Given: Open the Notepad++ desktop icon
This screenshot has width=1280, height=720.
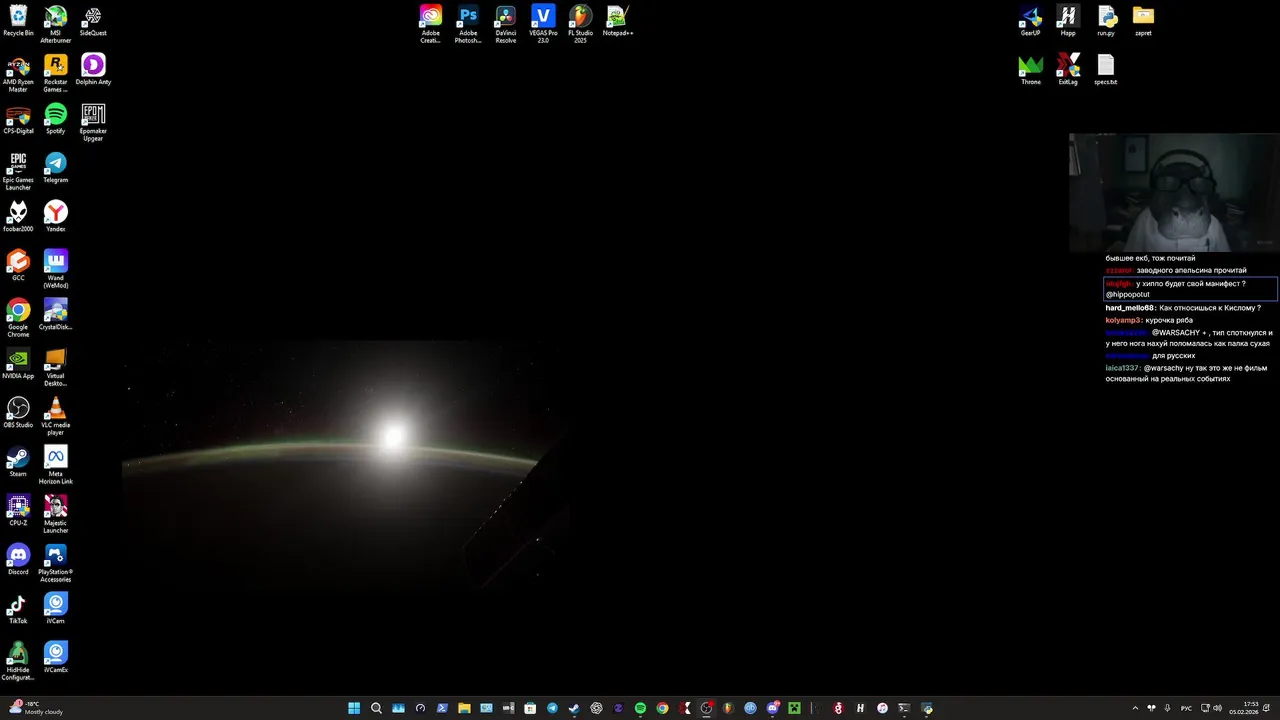Looking at the screenshot, I should (x=618, y=21).
